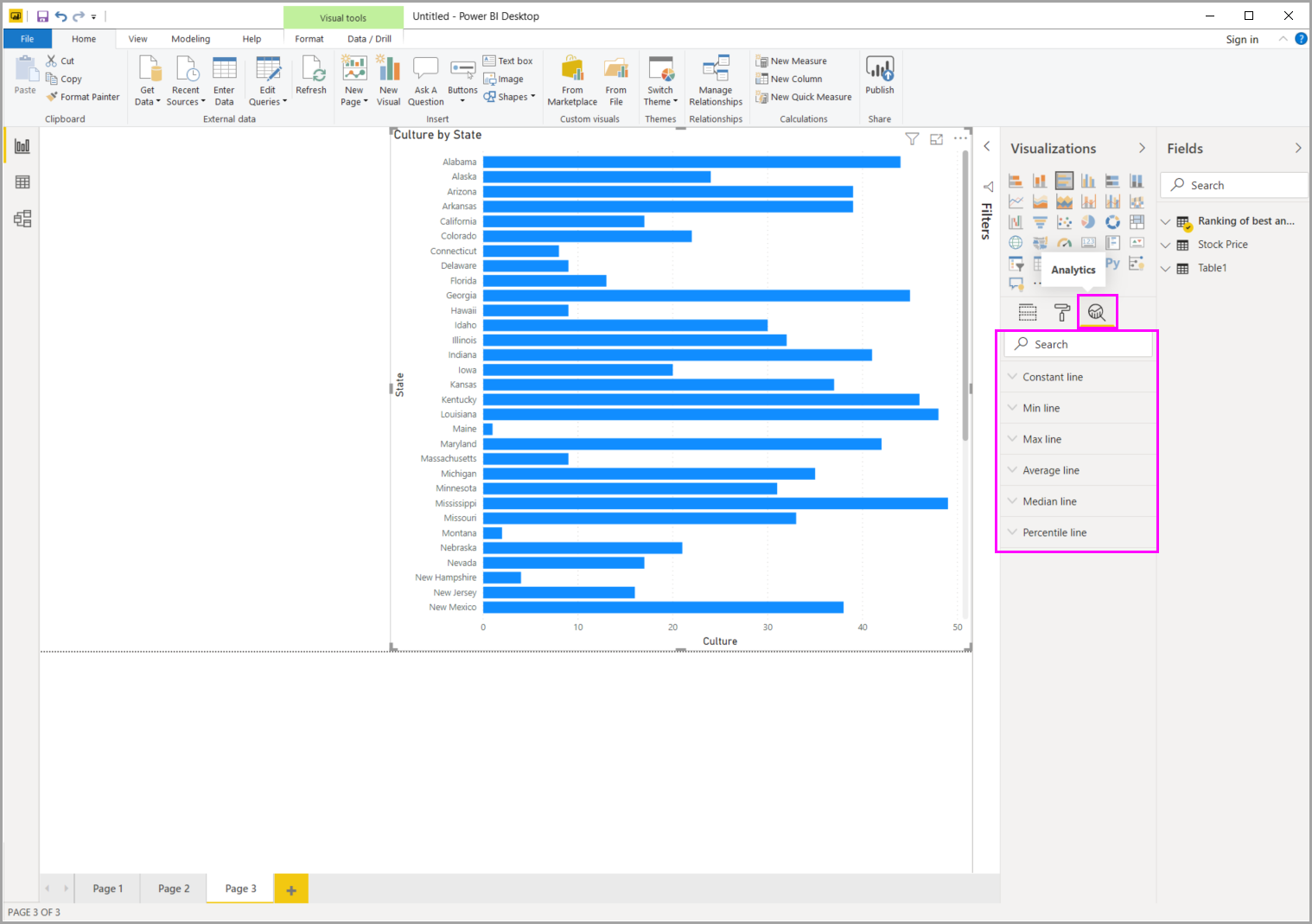The height and width of the screenshot is (924, 1312).
Task: Switch to the View ribbon tab
Action: point(137,39)
